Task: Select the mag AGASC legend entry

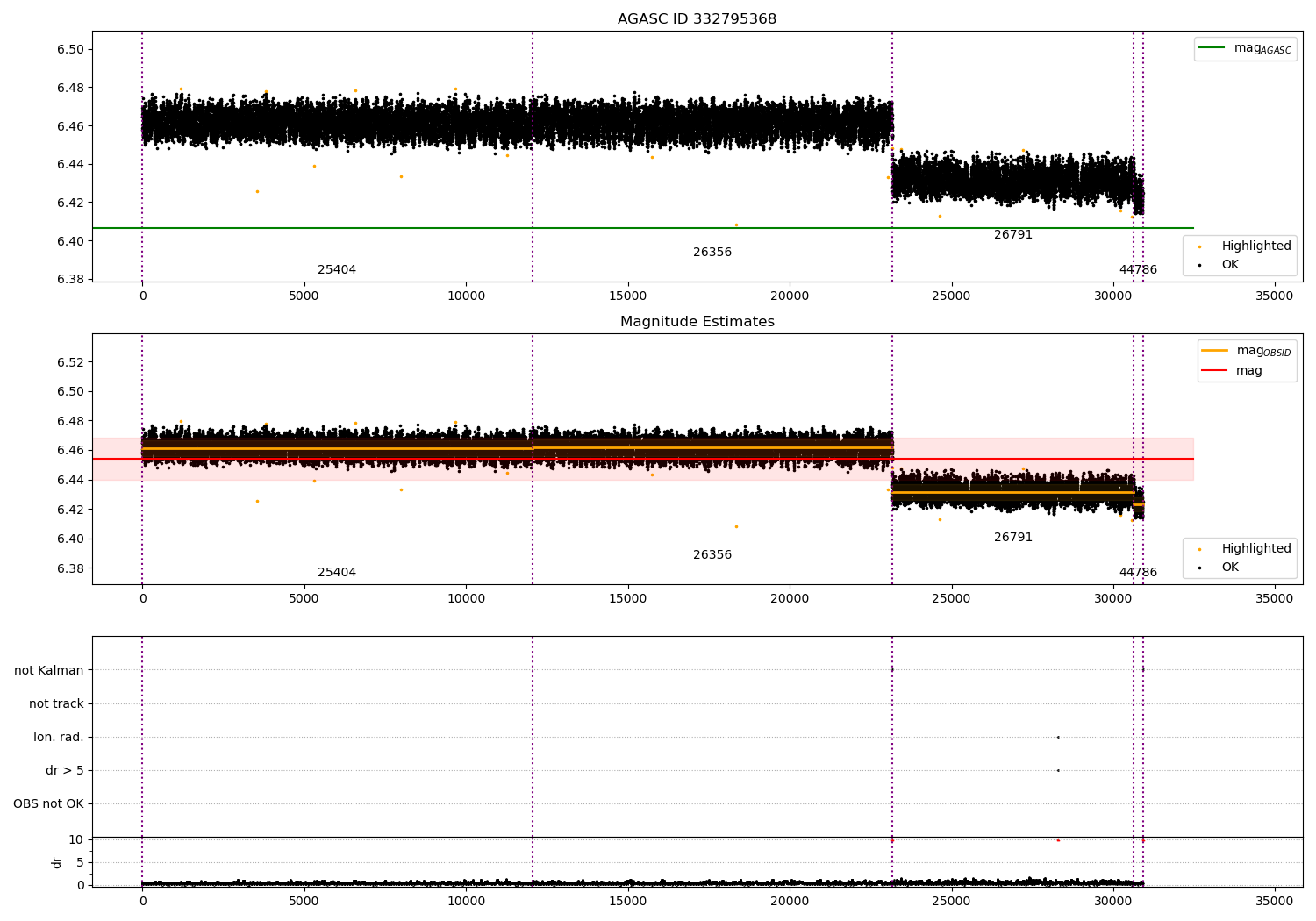Action: pyautogui.click(x=1245, y=48)
